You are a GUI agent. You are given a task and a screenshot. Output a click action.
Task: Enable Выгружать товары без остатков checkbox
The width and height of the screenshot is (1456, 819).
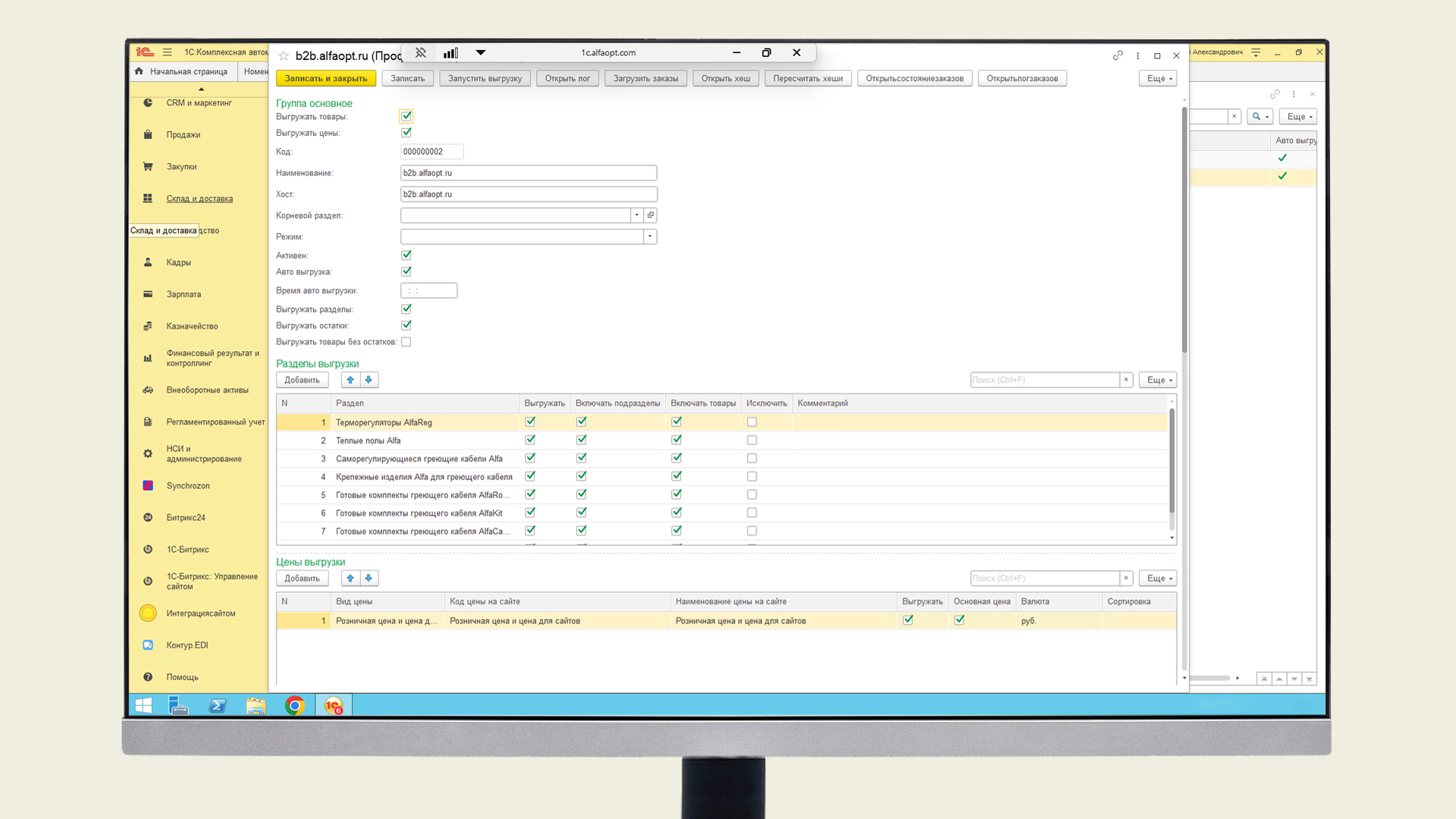click(406, 342)
